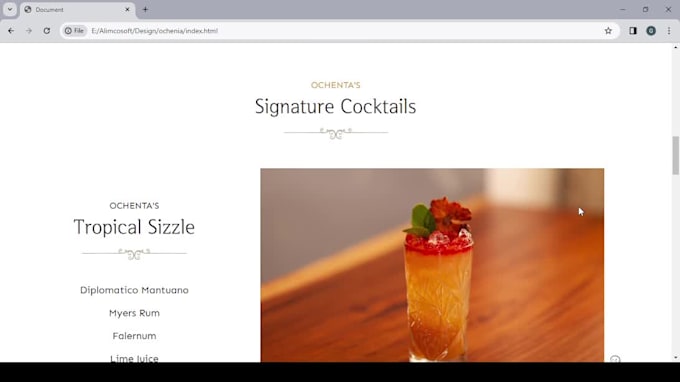The height and width of the screenshot is (382, 680).
Task: Open the File site information chip
Action: [75, 31]
